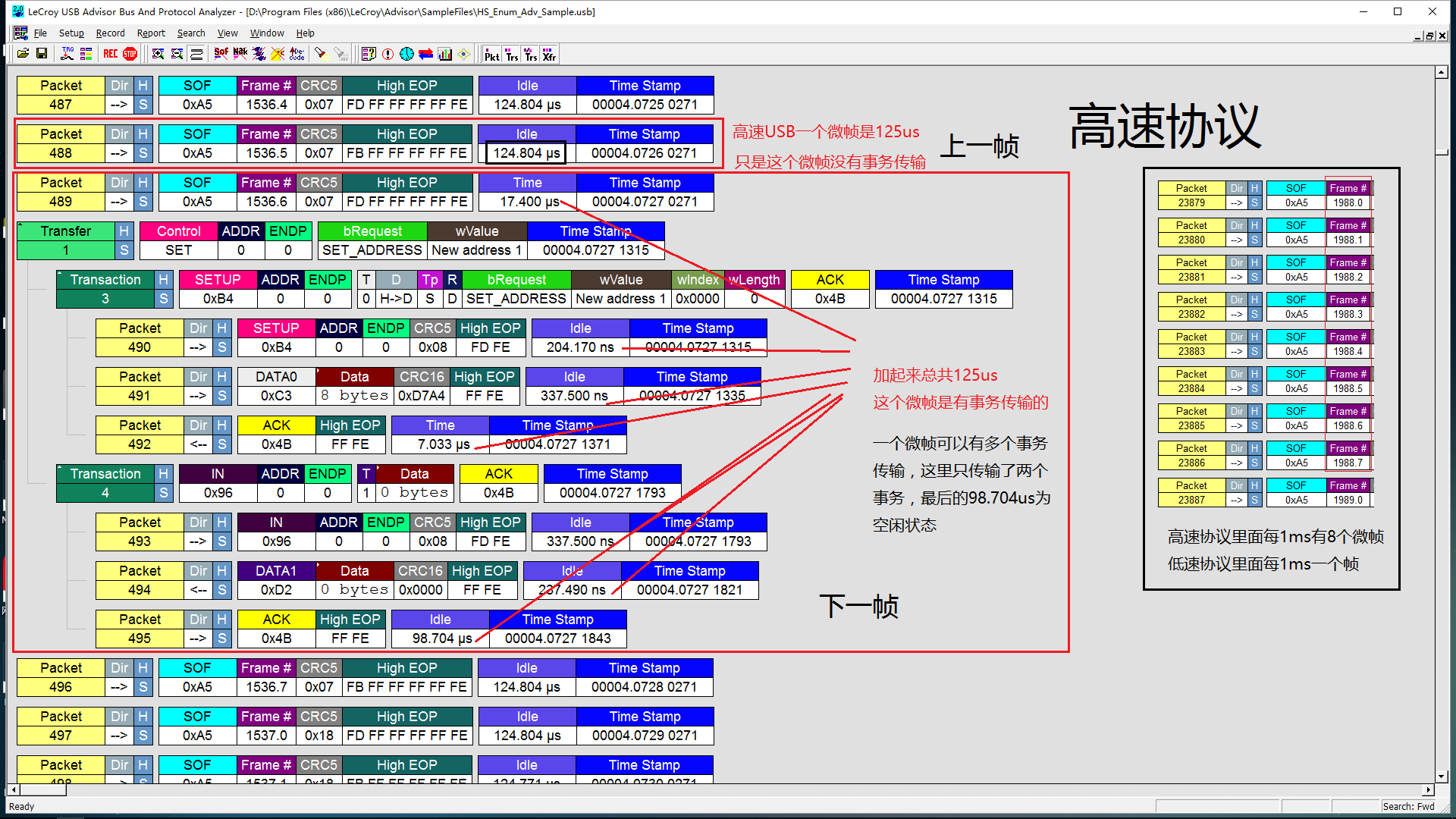Viewport: 1456px width, 819px height.
Task: Click the red exclamation error-summary icon
Action: click(x=388, y=53)
